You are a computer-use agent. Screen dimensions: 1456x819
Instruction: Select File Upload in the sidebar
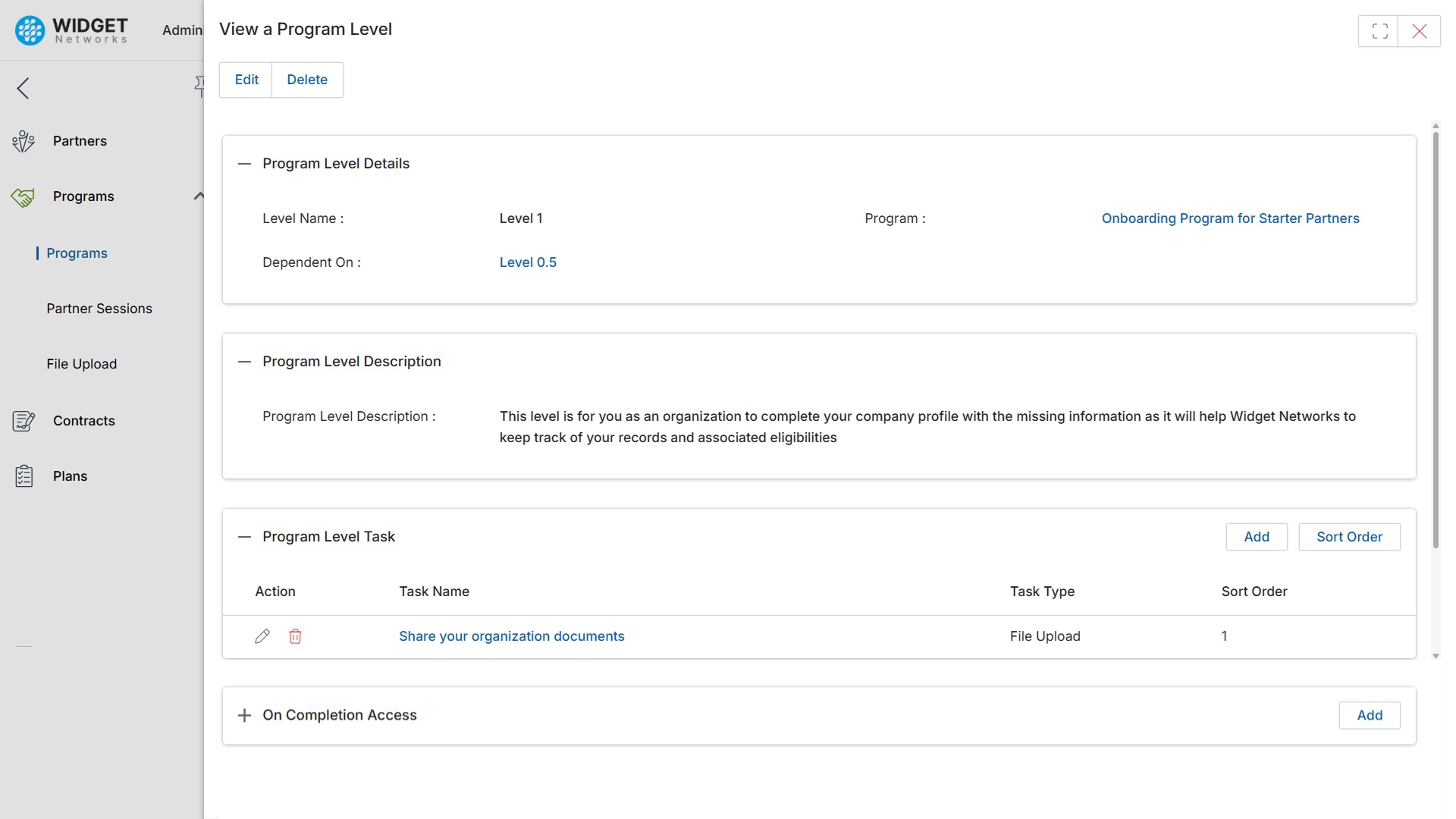coord(82,364)
